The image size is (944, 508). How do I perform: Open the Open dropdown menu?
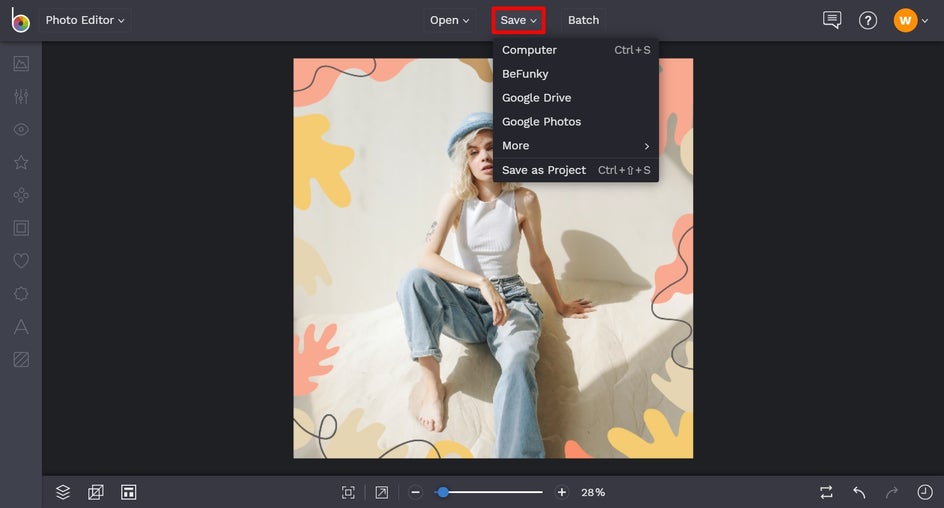[449, 20]
